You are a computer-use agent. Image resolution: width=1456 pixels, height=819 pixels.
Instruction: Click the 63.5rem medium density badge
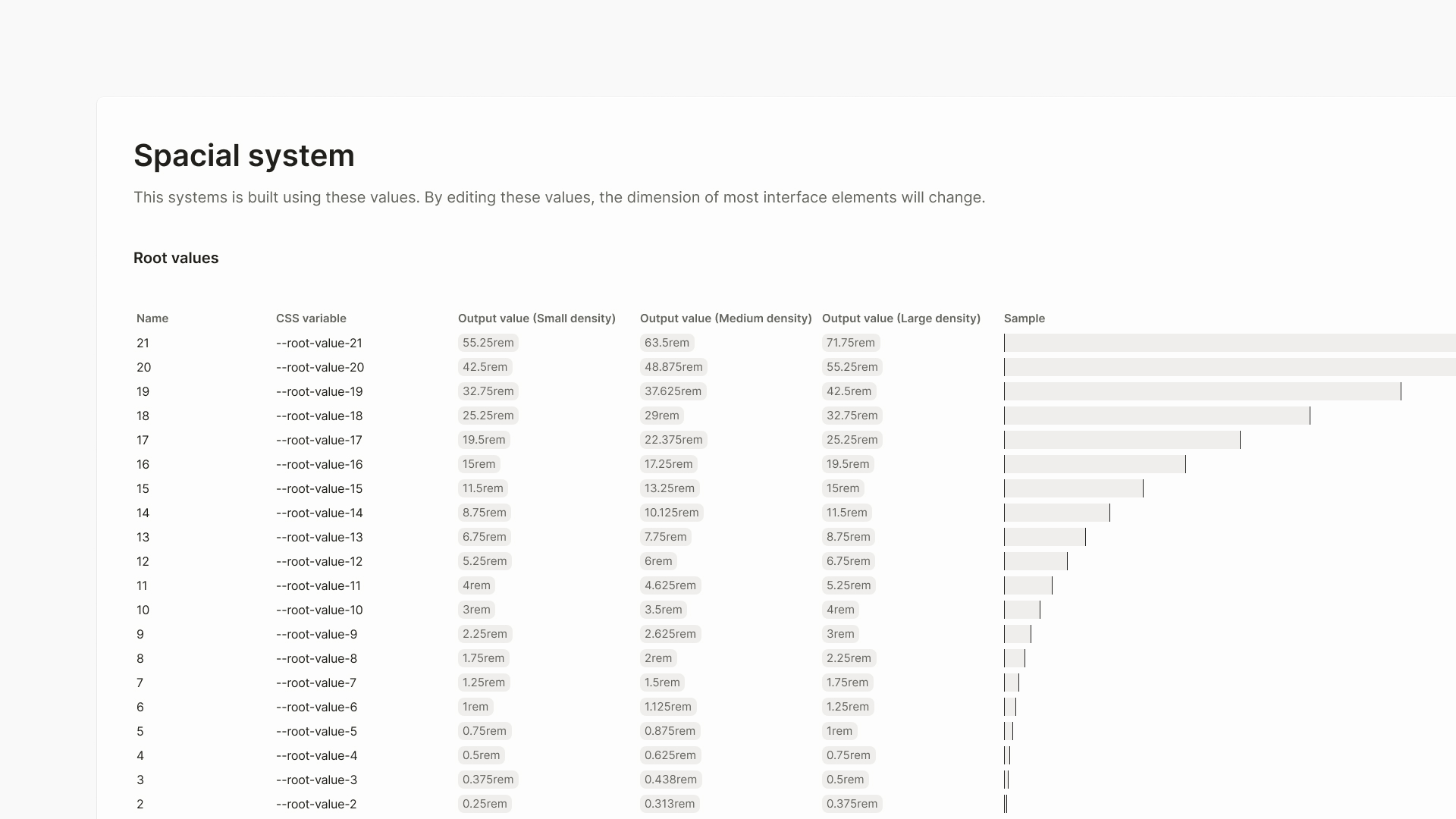point(667,343)
